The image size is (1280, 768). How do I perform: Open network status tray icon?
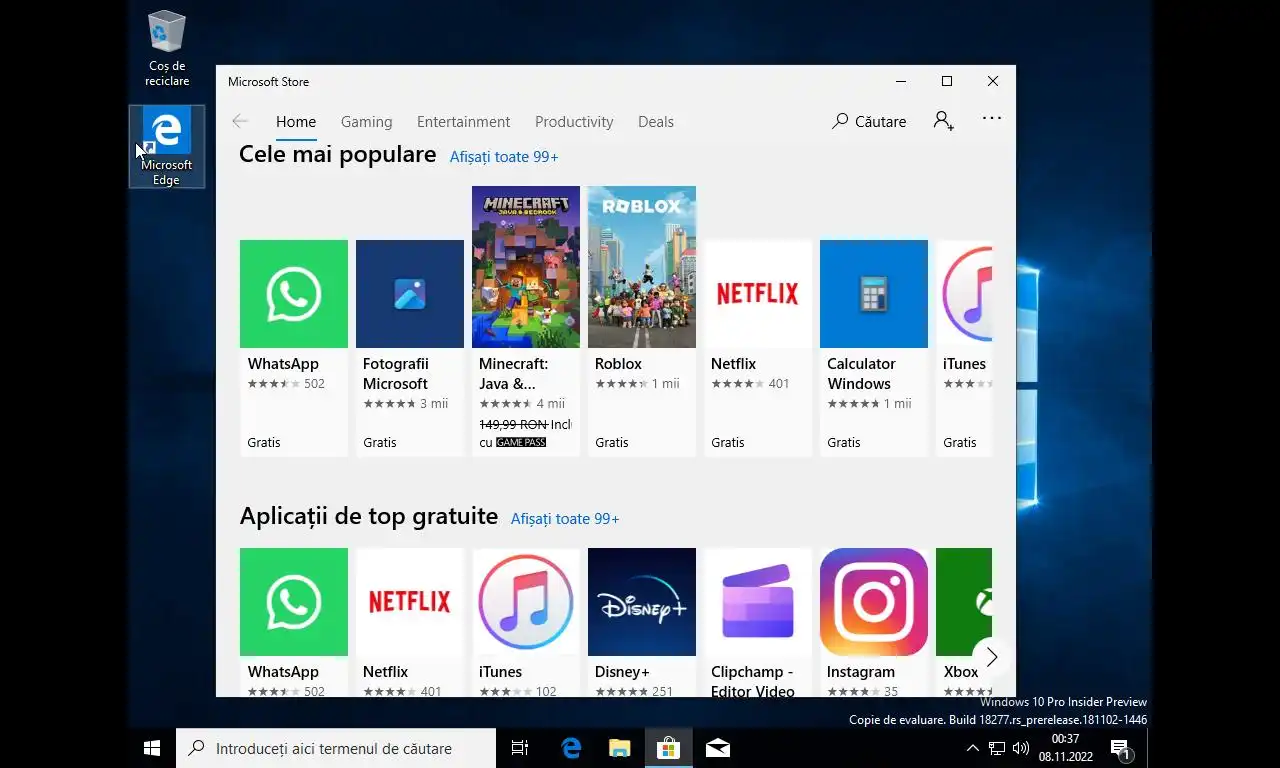(x=997, y=748)
